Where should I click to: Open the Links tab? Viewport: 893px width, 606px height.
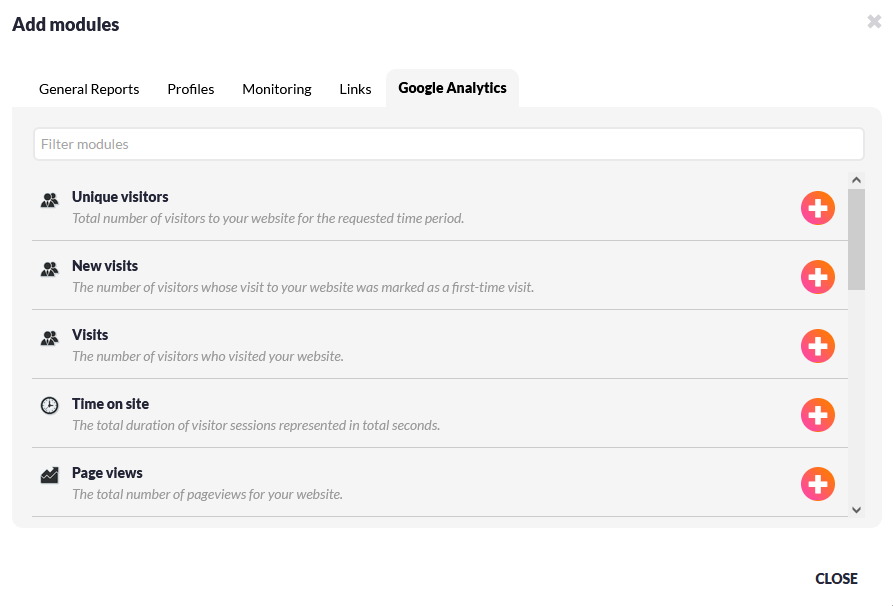(355, 89)
